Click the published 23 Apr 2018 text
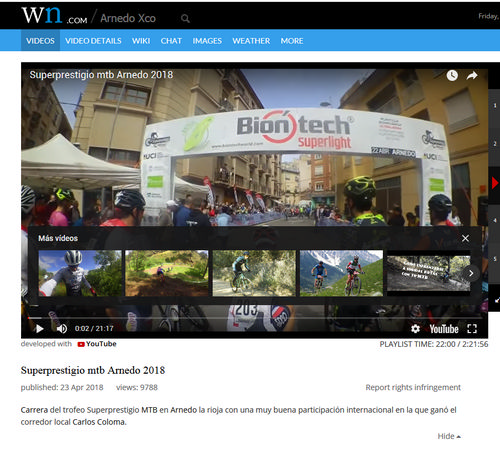Viewport: 500px width, 454px height. tap(62, 387)
